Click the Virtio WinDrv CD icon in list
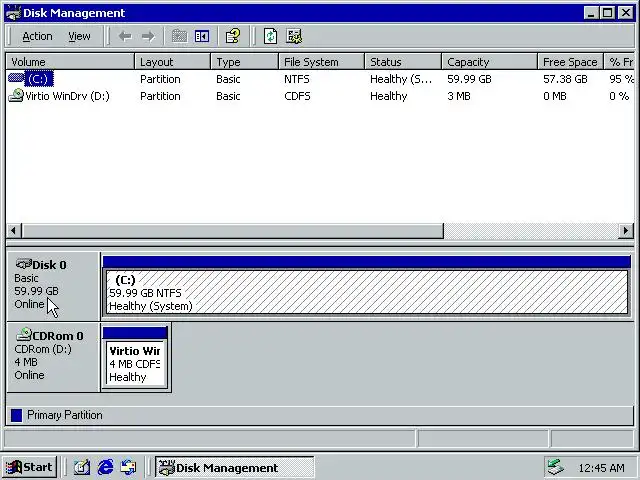This screenshot has height=480, width=640. coord(16,96)
